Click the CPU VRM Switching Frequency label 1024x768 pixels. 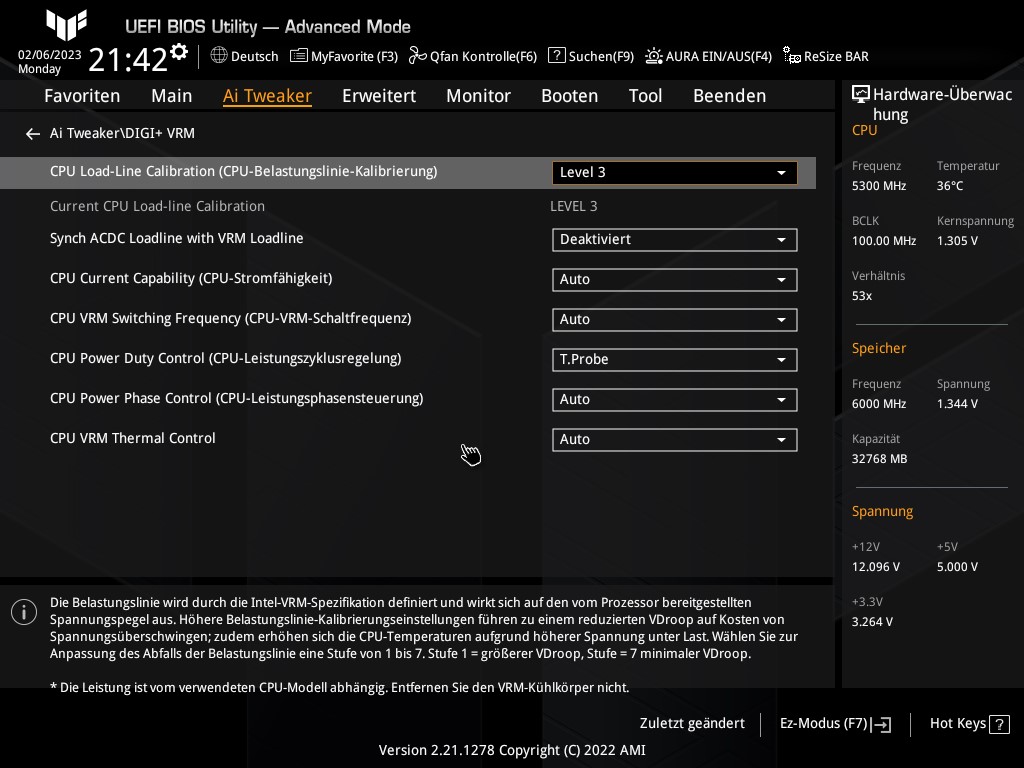[x=231, y=318]
